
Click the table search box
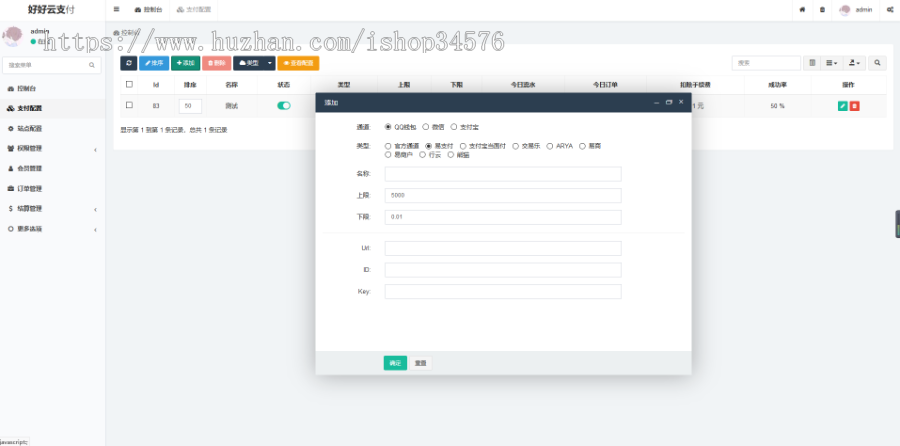pos(766,63)
